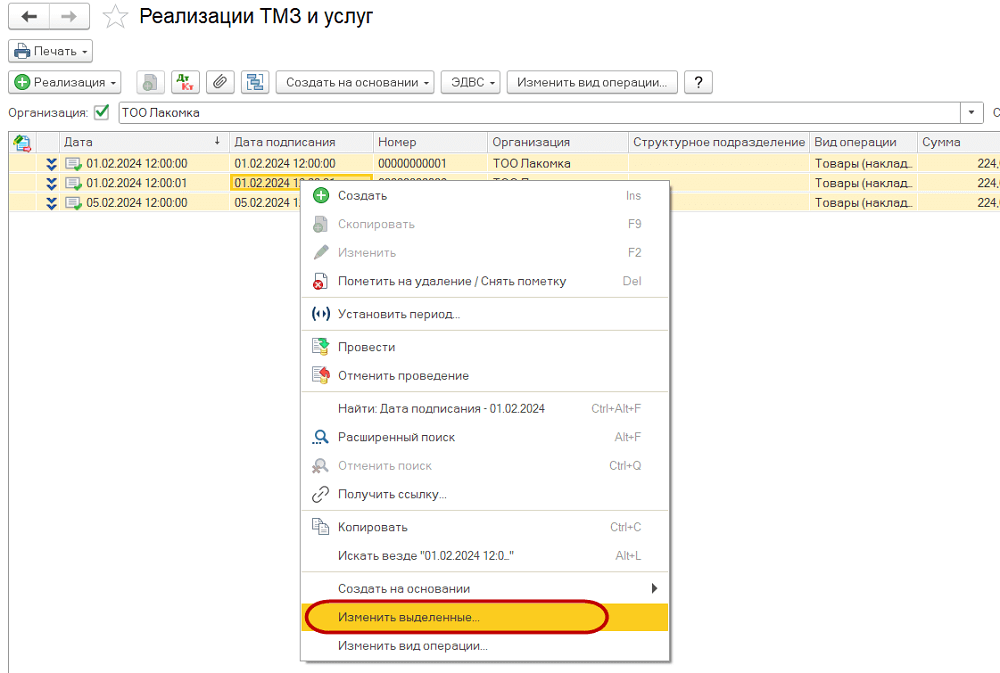This screenshot has height=673, width=1000.
Task: Click the Вид операции column header
Action: coord(864,142)
